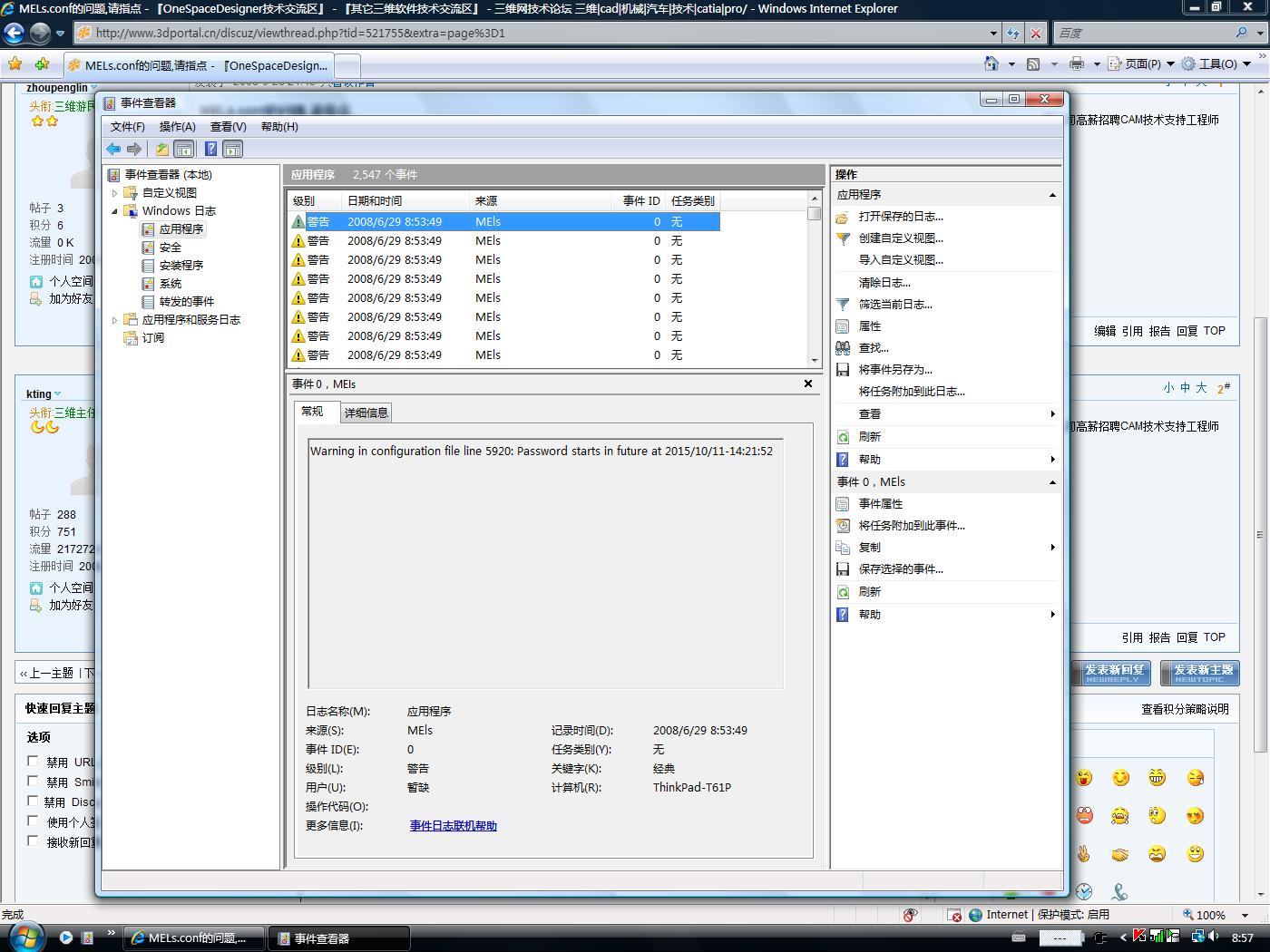Check the 使用个人签名 checkbox
The height and width of the screenshot is (952, 1270).
pyautogui.click(x=33, y=821)
